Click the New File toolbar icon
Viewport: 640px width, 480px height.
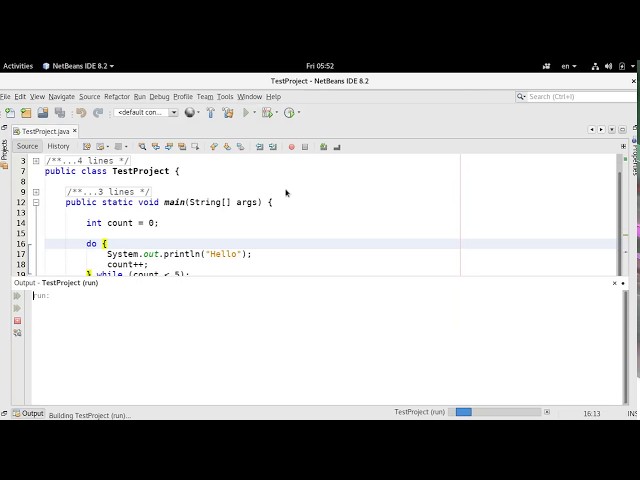tap(10, 113)
